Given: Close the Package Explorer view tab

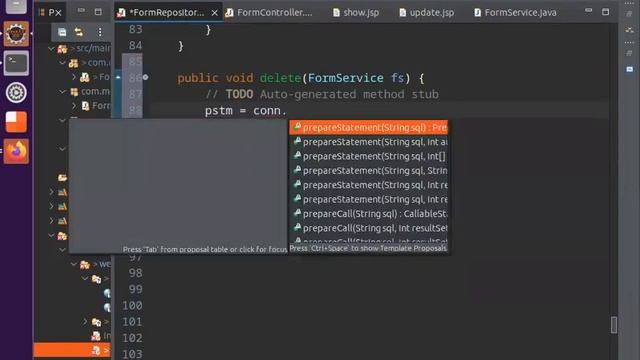Looking at the screenshot, I should pyautogui.click(x=58, y=13).
